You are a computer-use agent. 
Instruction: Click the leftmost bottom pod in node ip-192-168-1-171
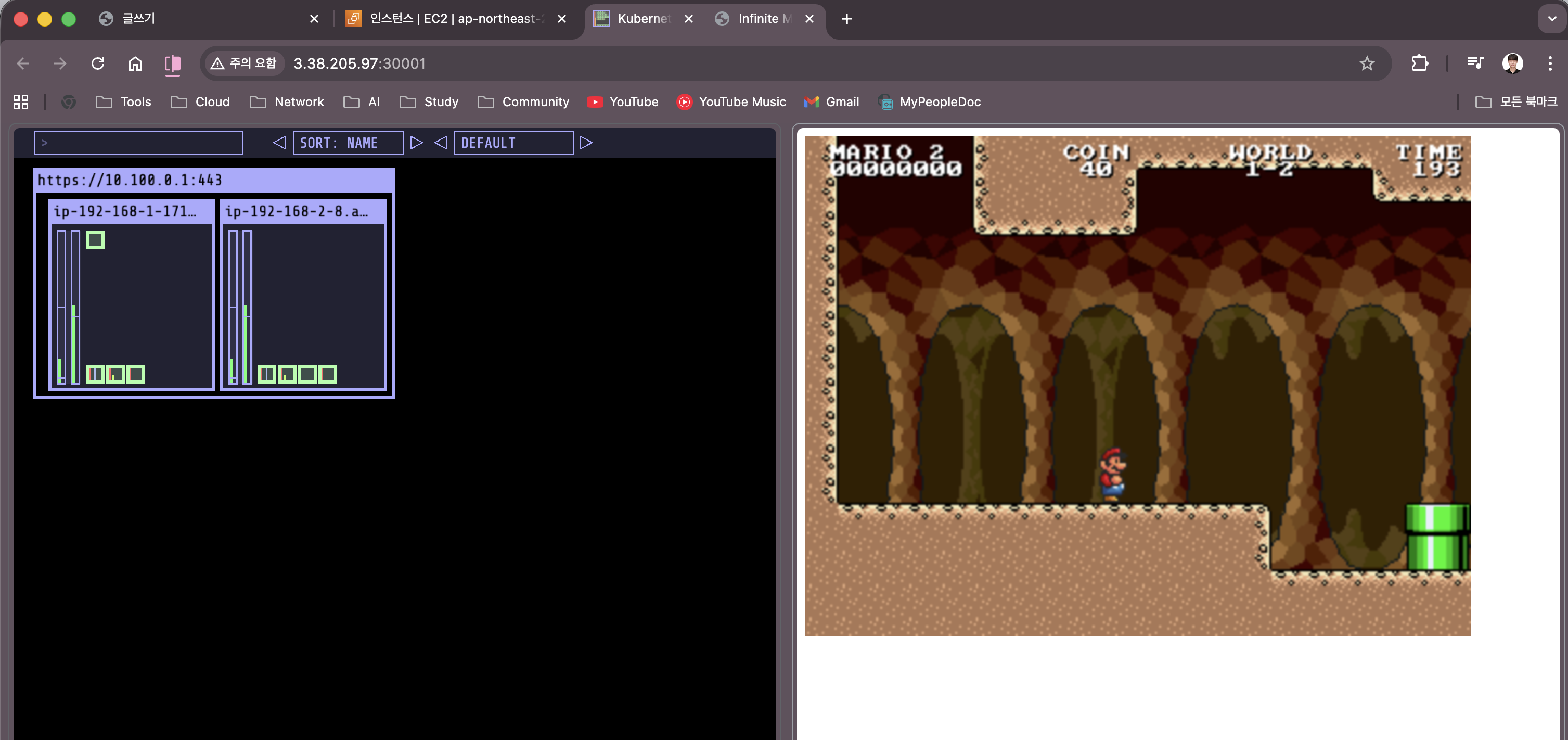point(95,374)
